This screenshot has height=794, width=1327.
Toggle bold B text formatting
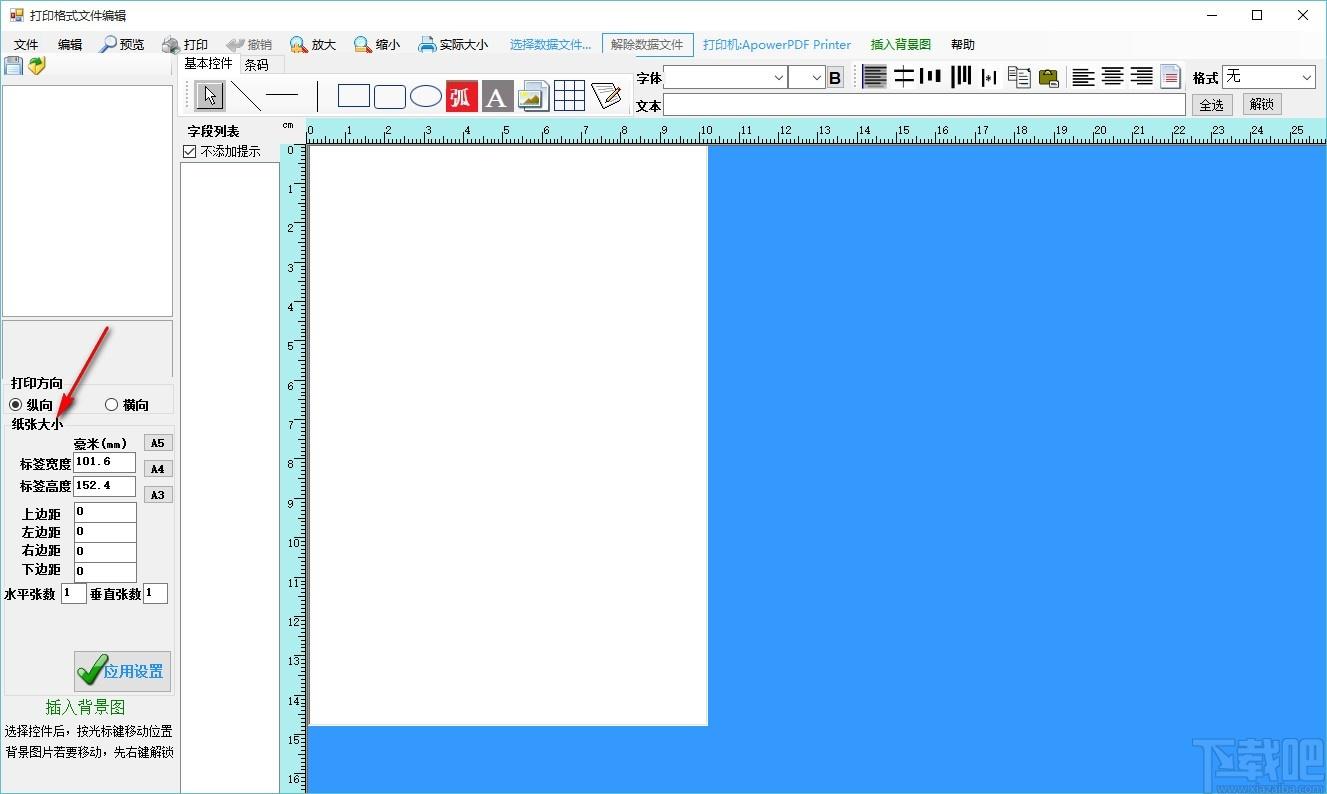pyautogui.click(x=835, y=78)
